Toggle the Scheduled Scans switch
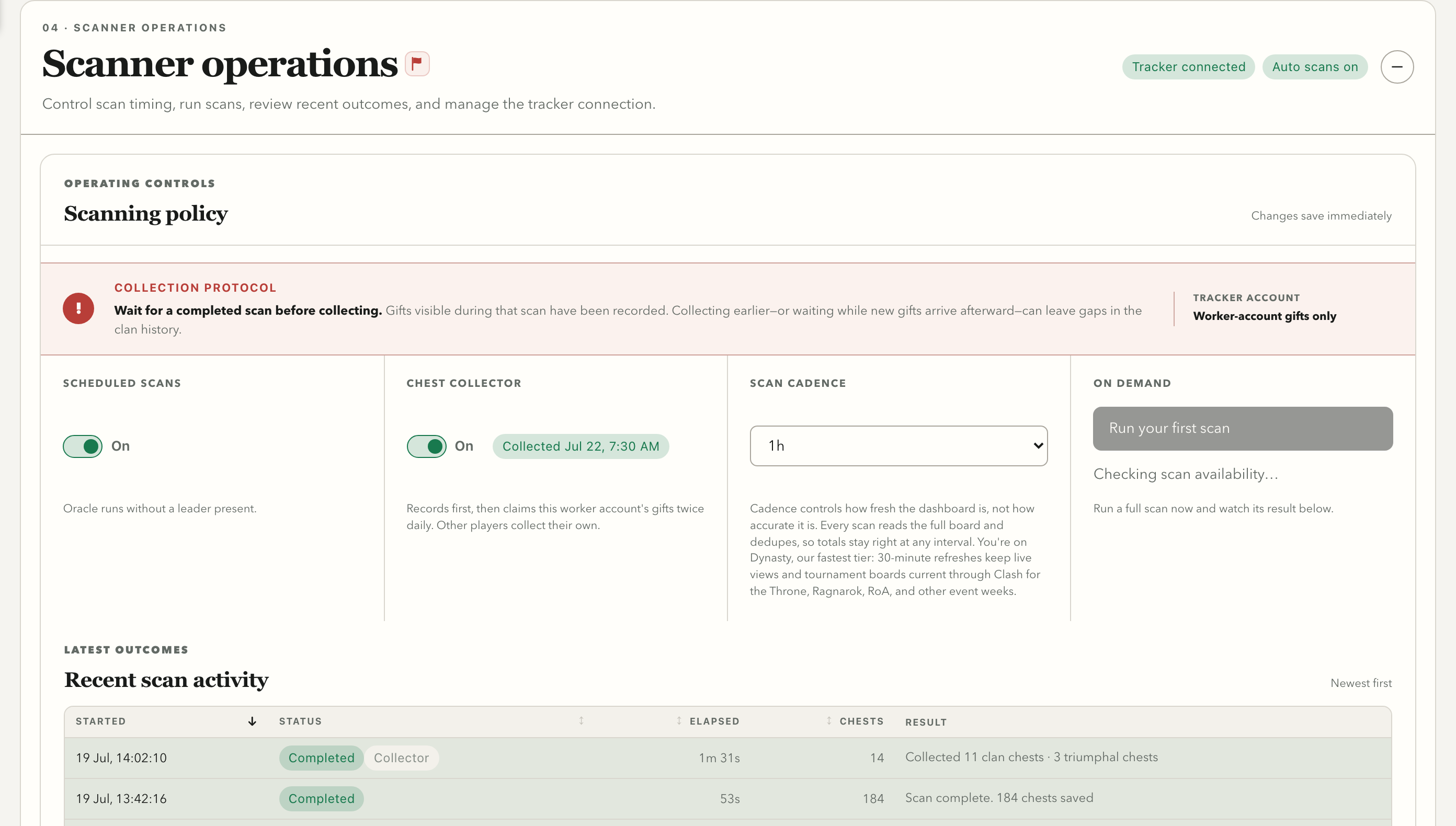 (83, 446)
